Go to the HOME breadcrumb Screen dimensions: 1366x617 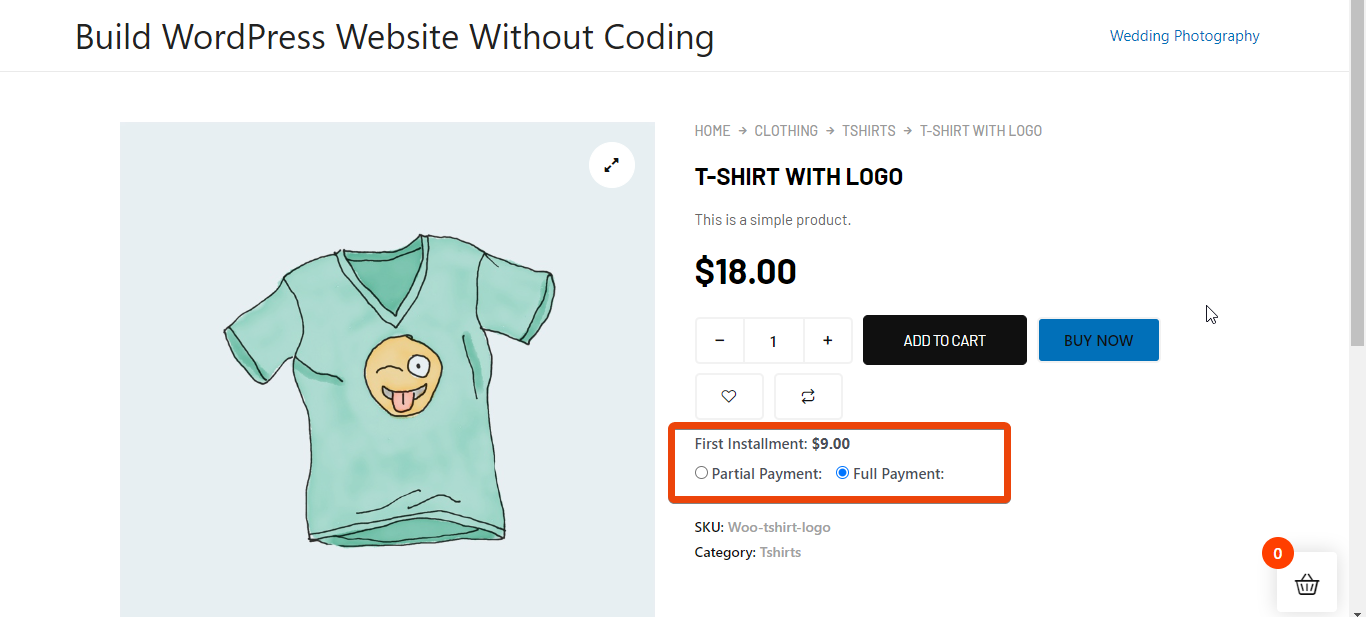click(712, 131)
